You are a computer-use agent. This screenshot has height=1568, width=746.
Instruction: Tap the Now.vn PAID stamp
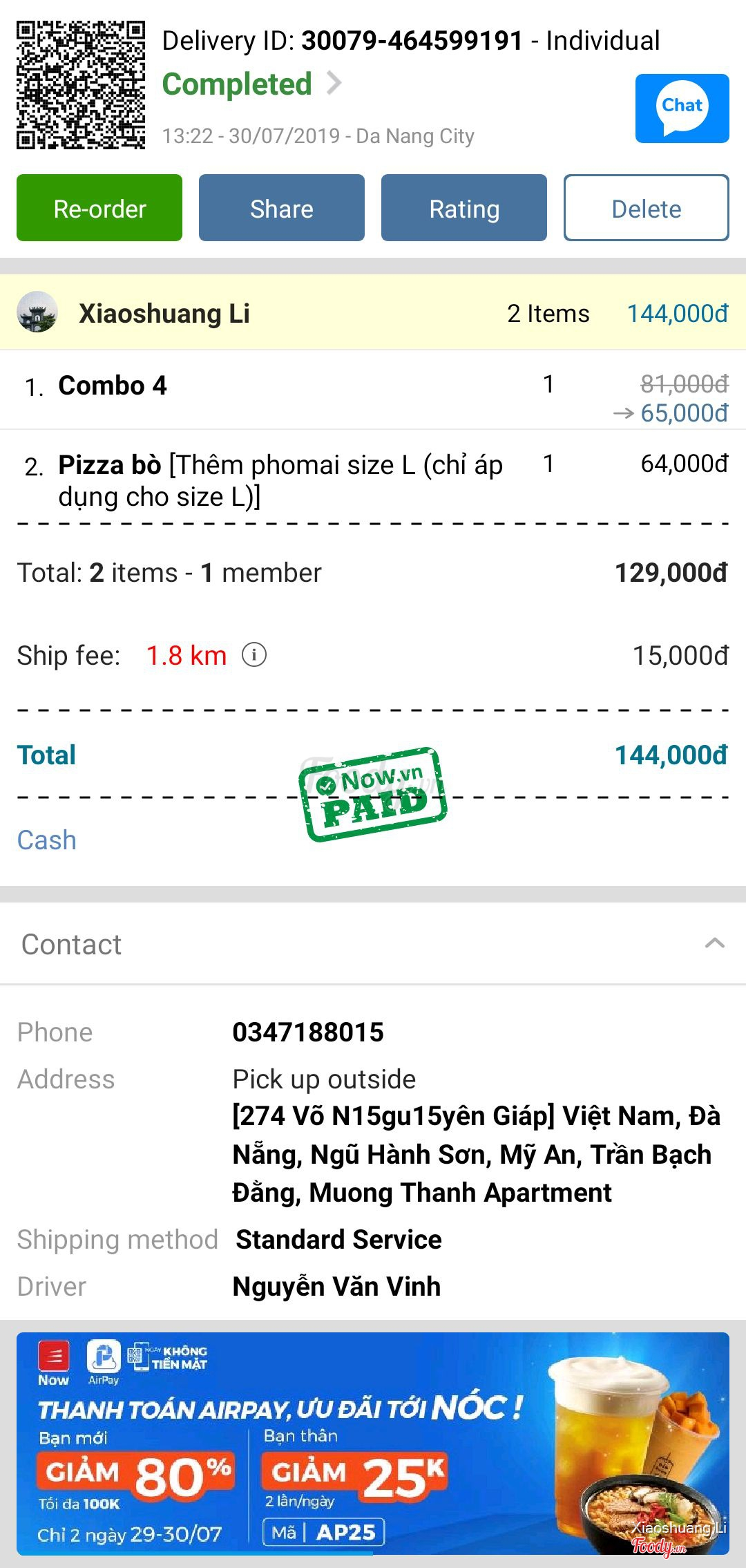[x=373, y=794]
